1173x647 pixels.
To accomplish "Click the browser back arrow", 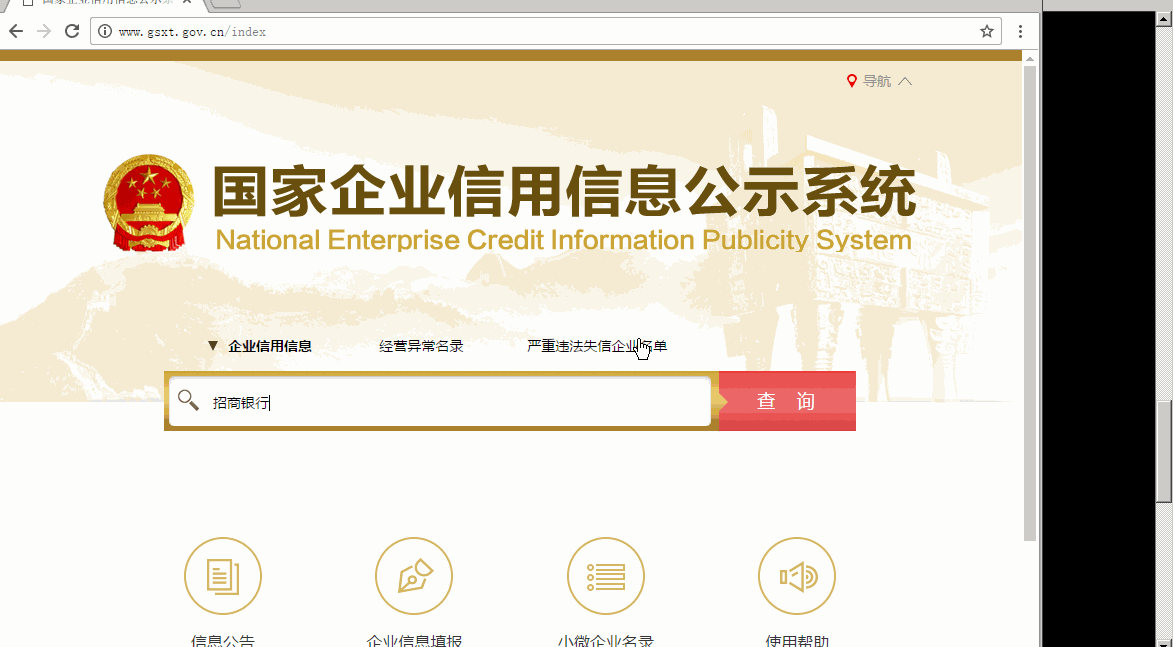I will tap(16, 31).
